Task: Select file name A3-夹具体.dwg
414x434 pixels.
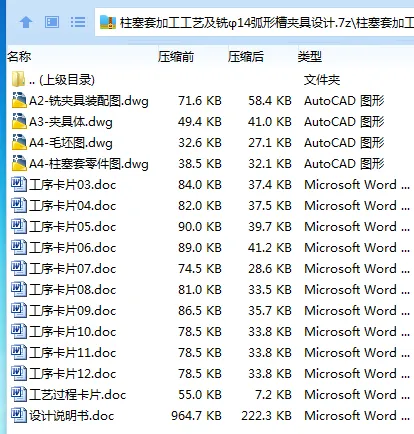Action: [x=71, y=122]
